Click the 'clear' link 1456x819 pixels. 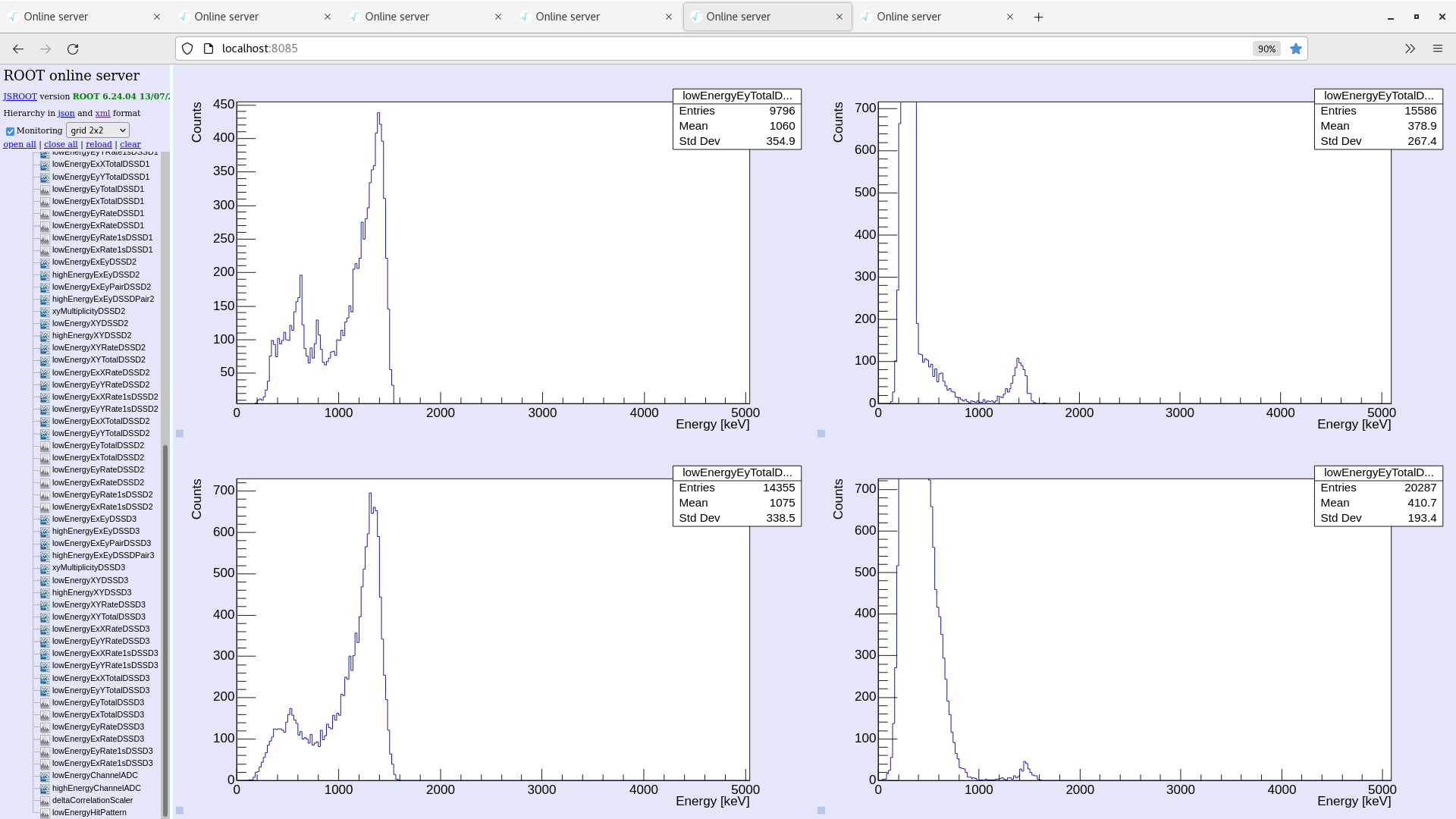(130, 144)
